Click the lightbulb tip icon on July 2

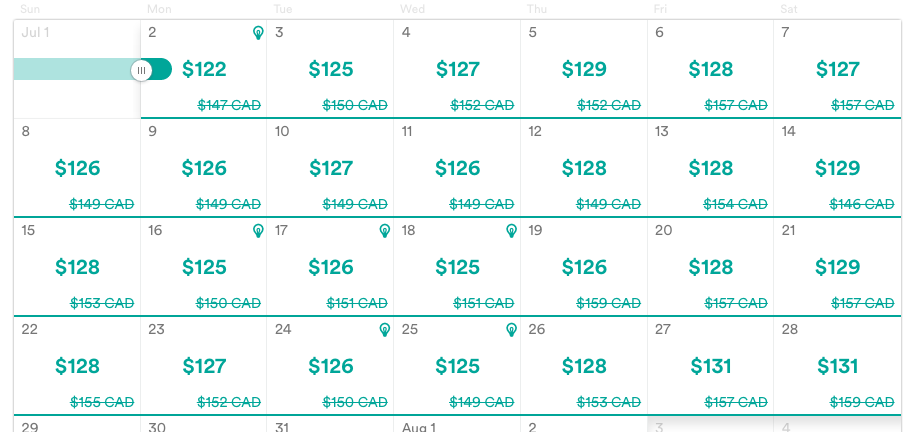coord(258,33)
